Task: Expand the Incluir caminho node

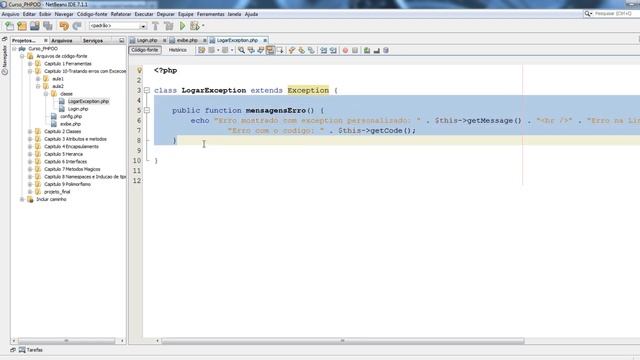Action: 22,199
